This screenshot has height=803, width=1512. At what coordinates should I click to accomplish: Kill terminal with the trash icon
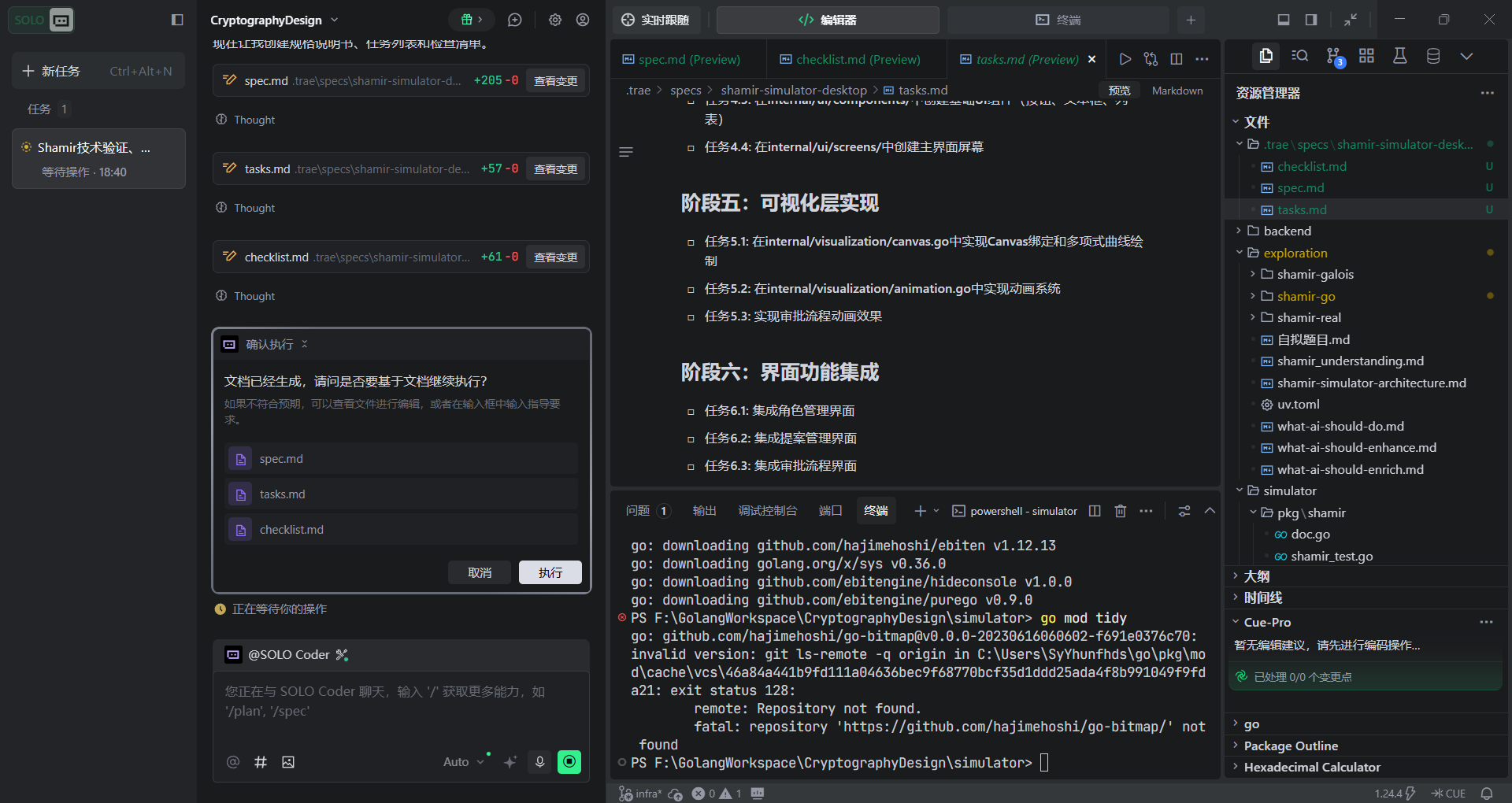click(1121, 511)
